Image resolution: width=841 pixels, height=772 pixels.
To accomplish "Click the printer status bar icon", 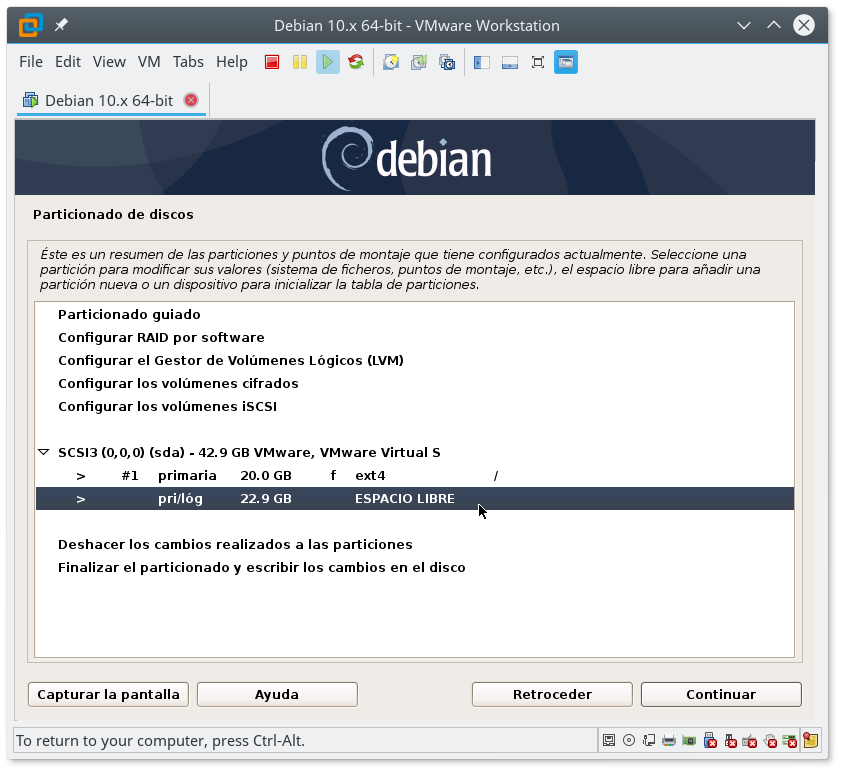I will (x=669, y=741).
